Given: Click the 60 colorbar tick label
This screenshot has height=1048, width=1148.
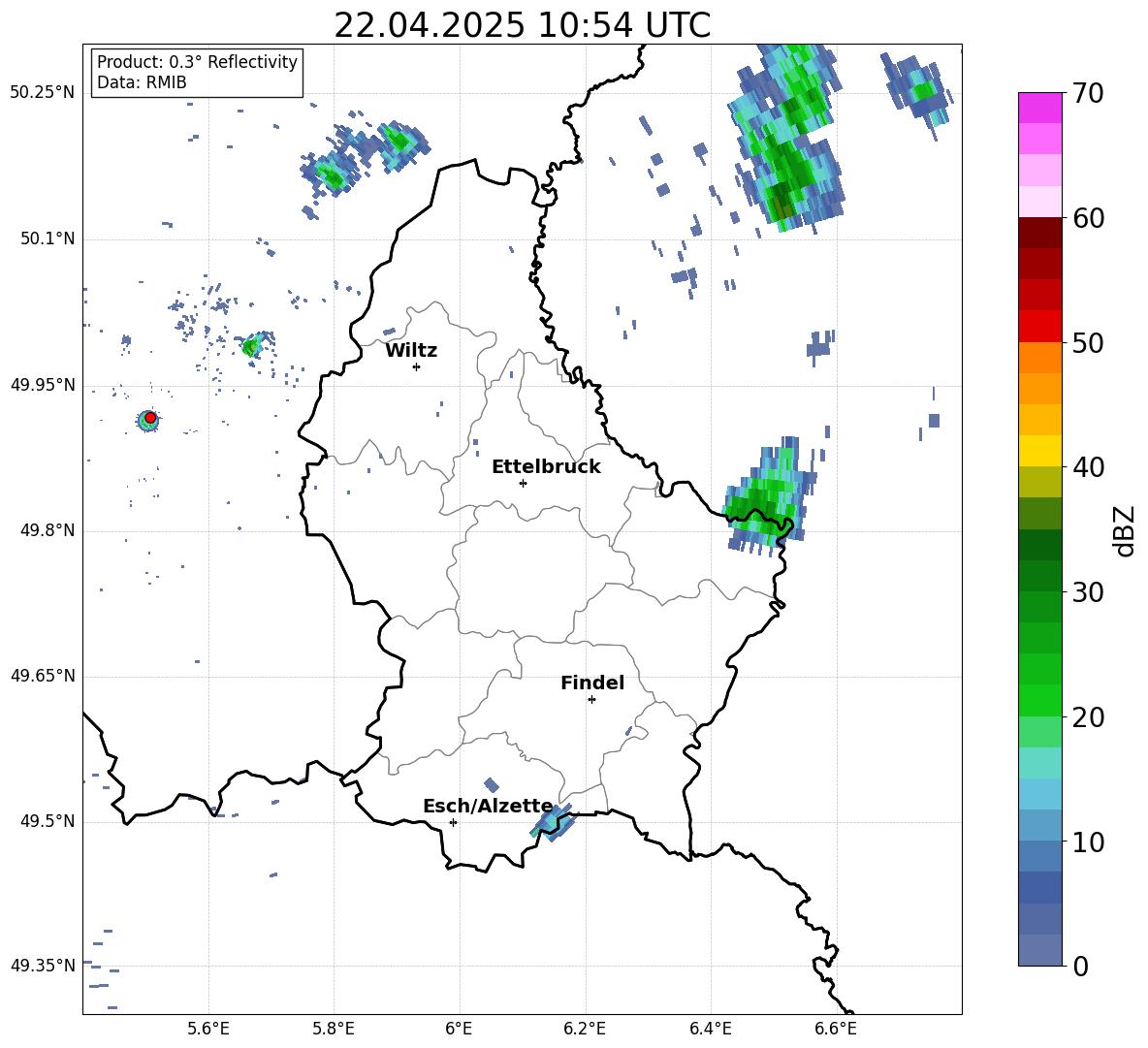Looking at the screenshot, I should pos(1088,218).
